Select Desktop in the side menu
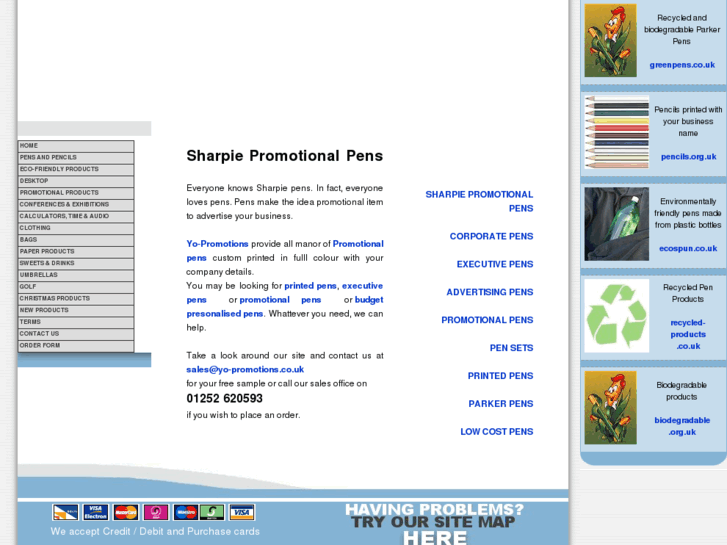Image resolution: width=727 pixels, height=545 pixels. [76, 181]
